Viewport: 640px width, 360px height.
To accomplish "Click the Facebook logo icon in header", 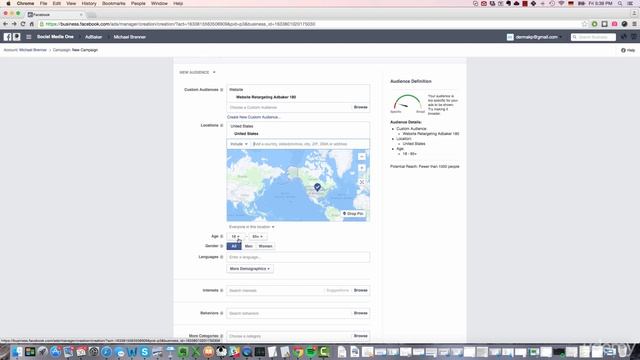I will [x=7, y=37].
